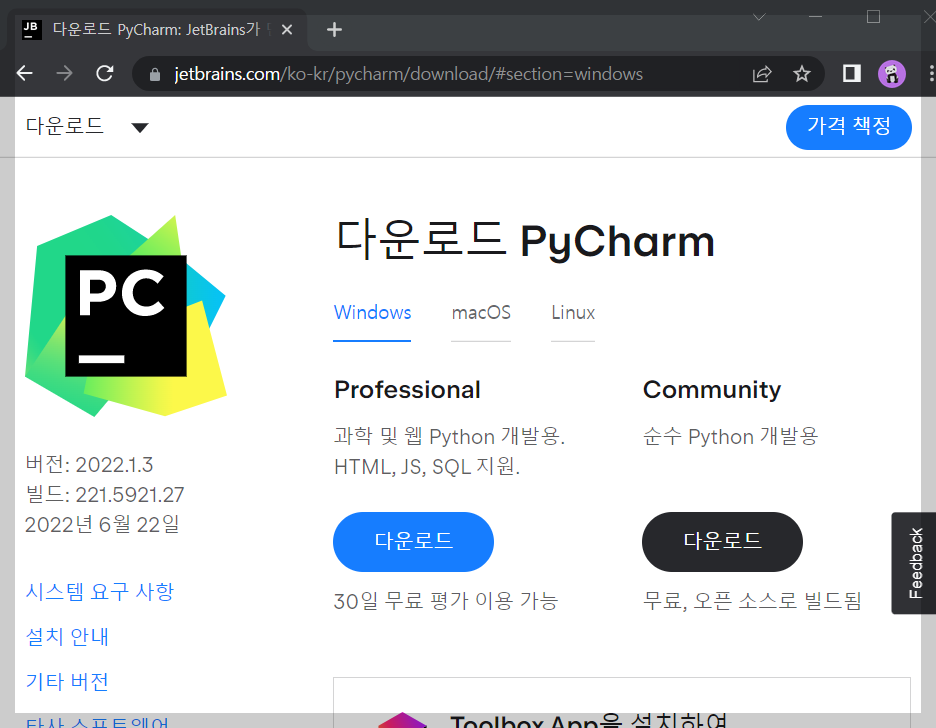Reload the JetBrains download page
936x728 pixels.
[x=105, y=73]
